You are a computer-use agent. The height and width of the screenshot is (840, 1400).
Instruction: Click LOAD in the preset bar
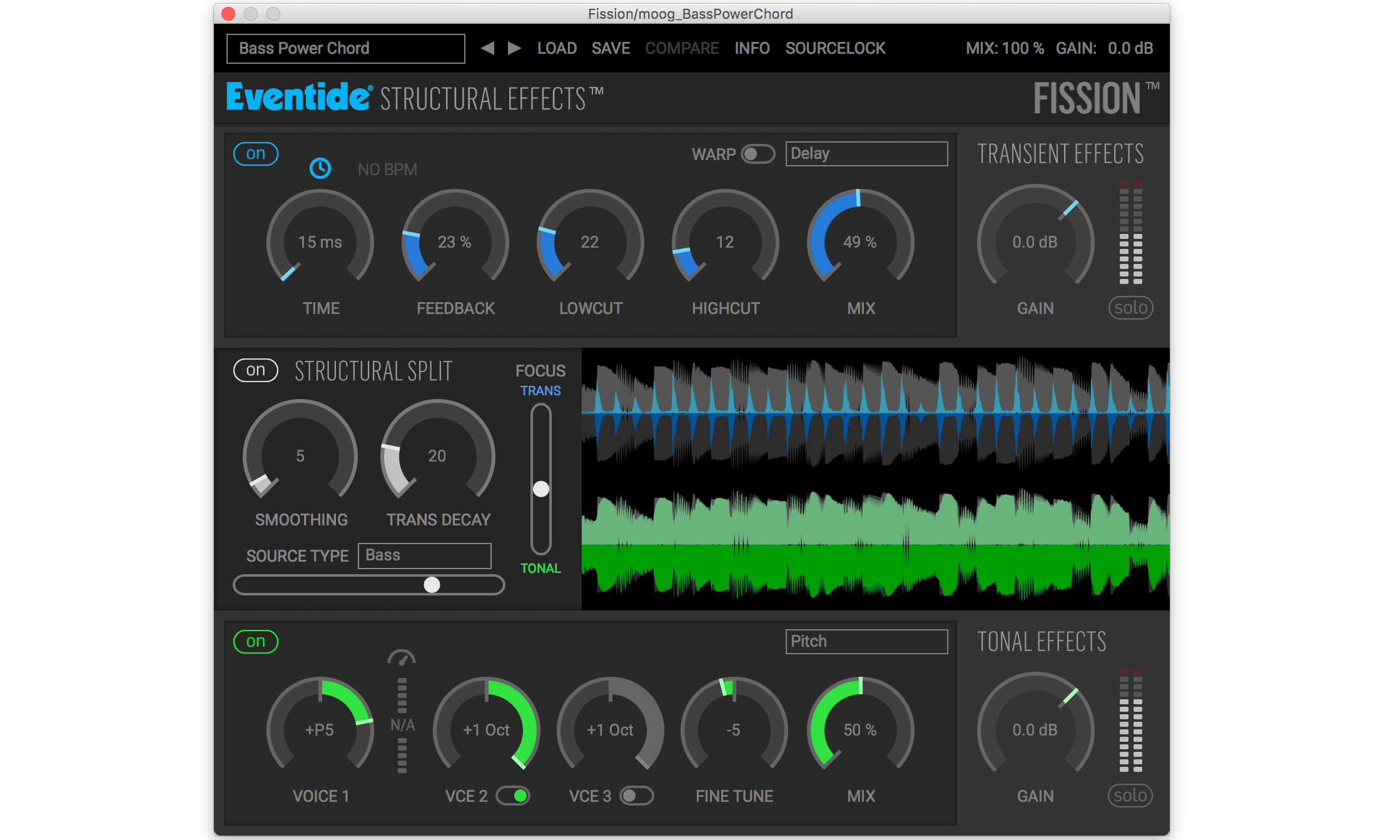point(557,48)
